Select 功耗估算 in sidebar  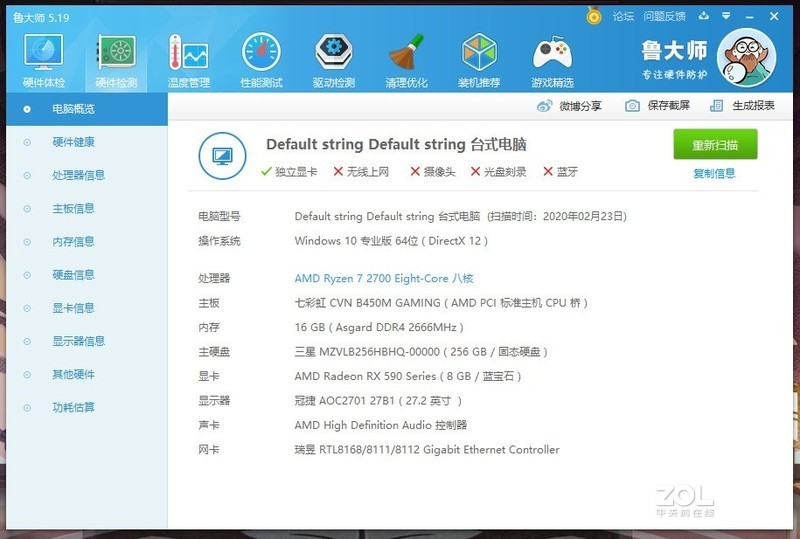[x=87, y=407]
